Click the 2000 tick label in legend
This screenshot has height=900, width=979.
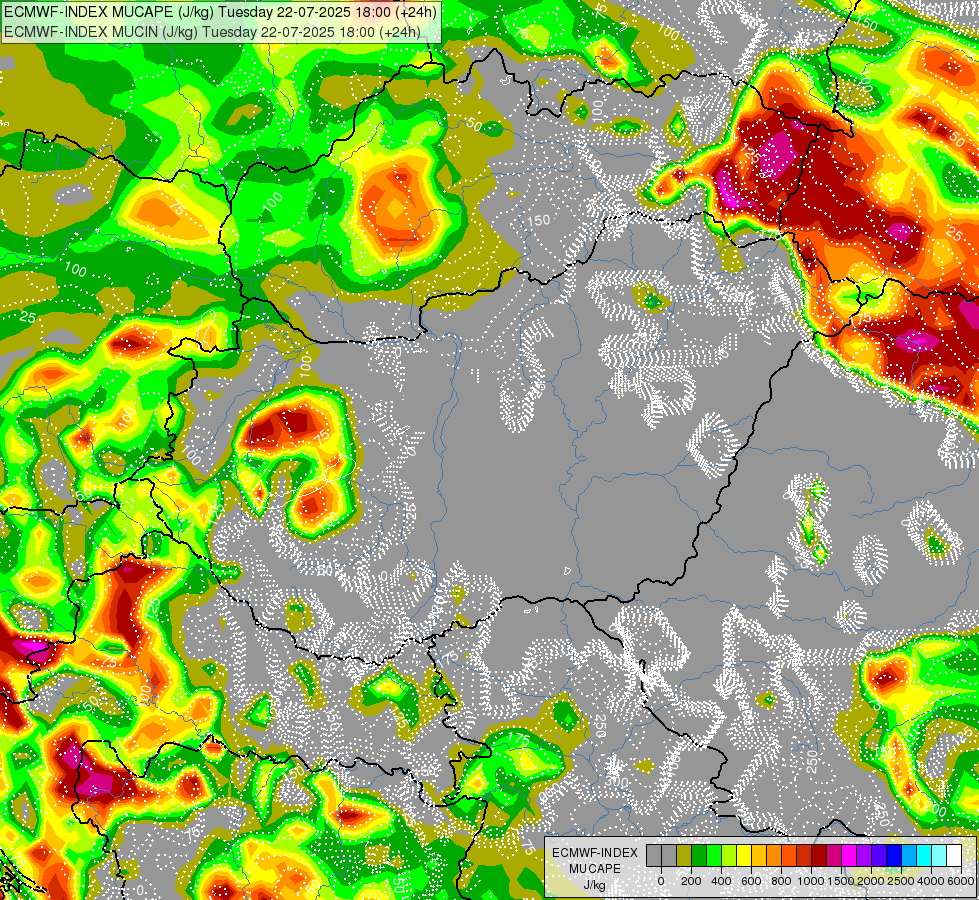(x=871, y=881)
